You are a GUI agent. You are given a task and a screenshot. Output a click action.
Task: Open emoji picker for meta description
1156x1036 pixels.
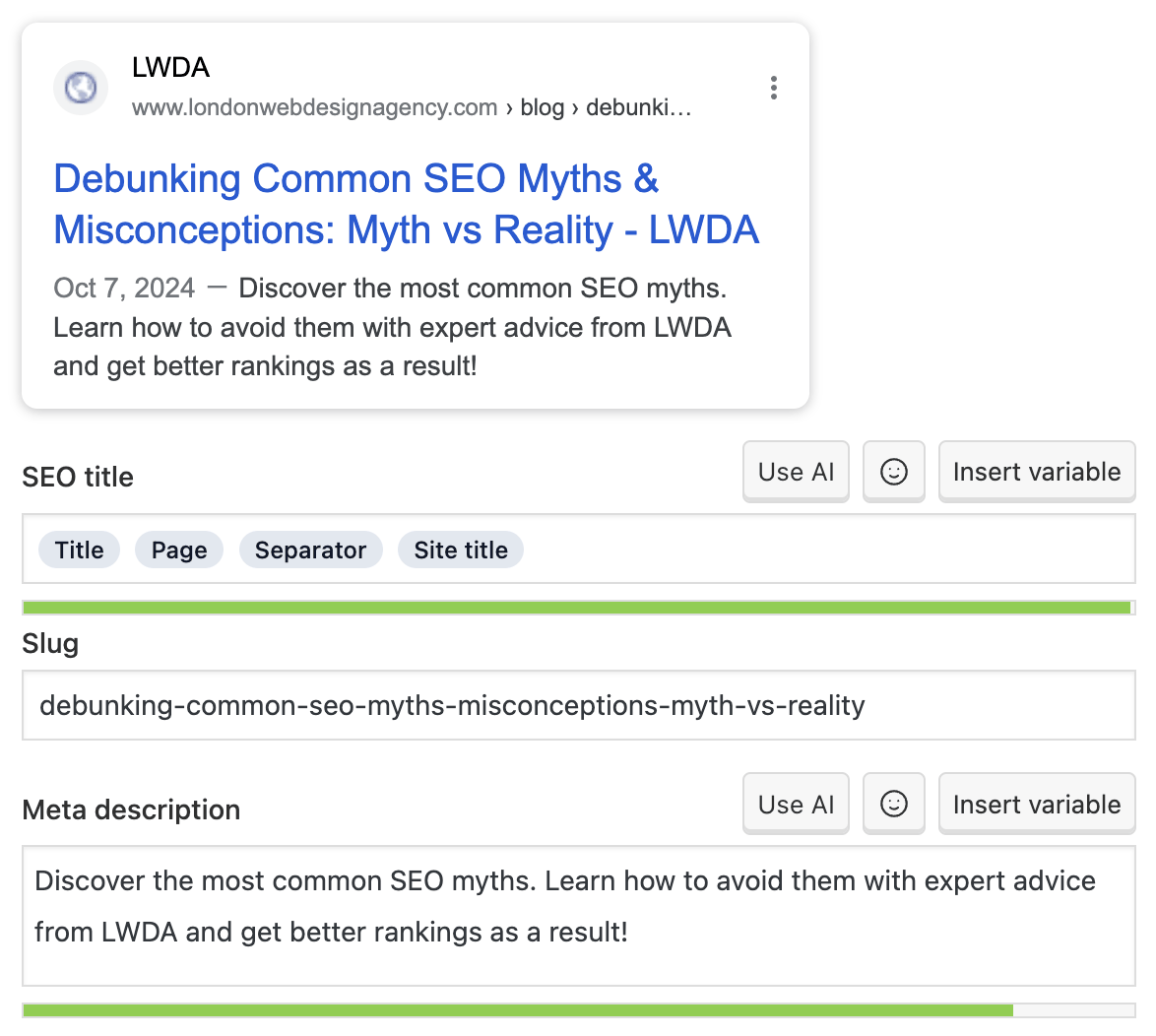(x=893, y=804)
